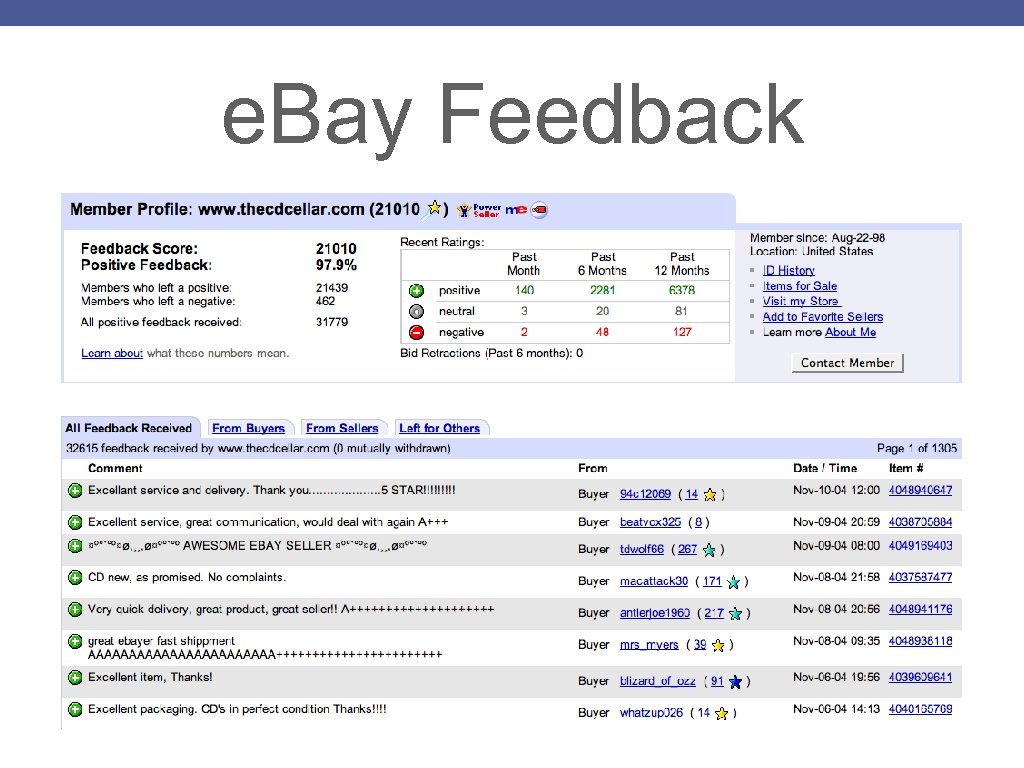Click Add to Favorite Sellers link
Viewport: 1024px width, 768px height.
click(x=823, y=317)
